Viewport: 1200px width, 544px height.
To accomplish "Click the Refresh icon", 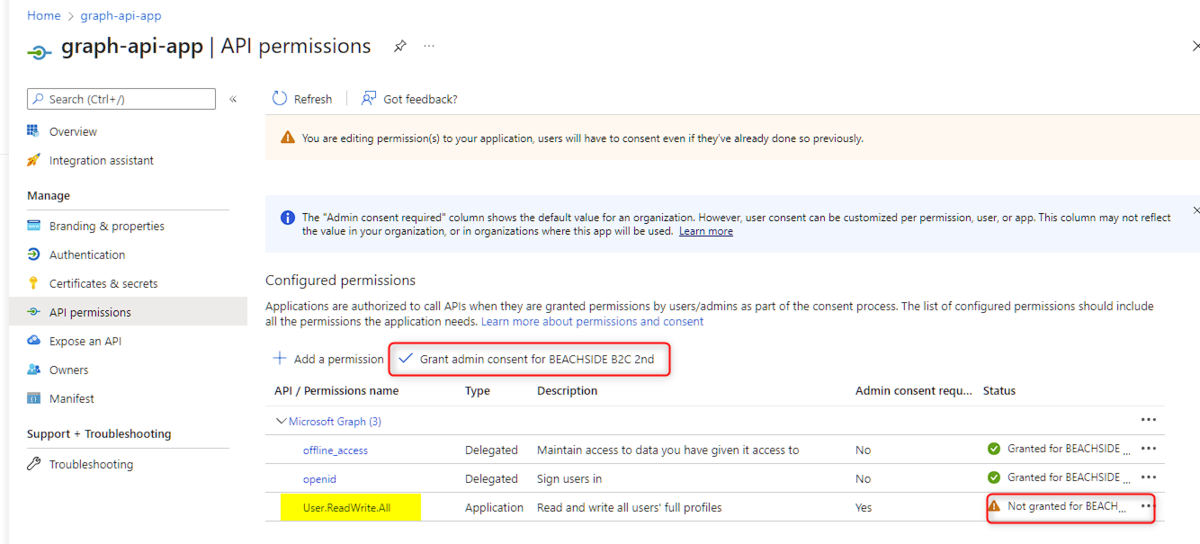I will coord(280,99).
